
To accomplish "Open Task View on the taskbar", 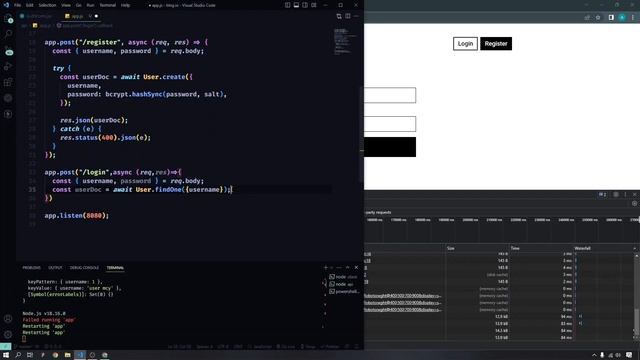I will 30,355.
